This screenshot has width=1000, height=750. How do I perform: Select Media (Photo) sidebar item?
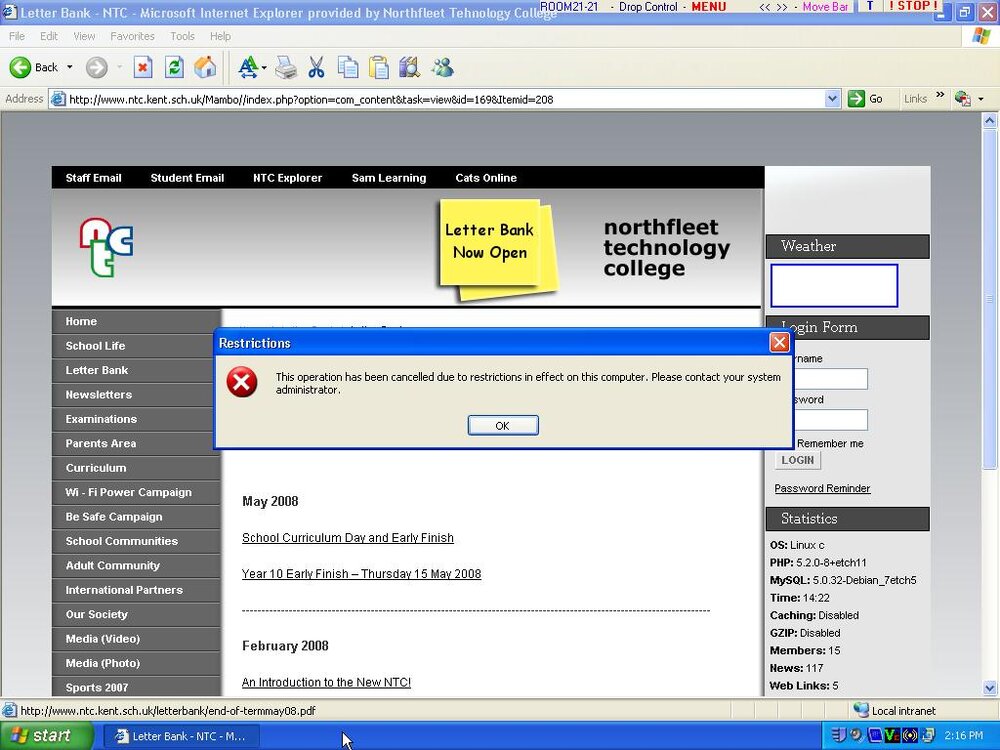click(x=136, y=663)
